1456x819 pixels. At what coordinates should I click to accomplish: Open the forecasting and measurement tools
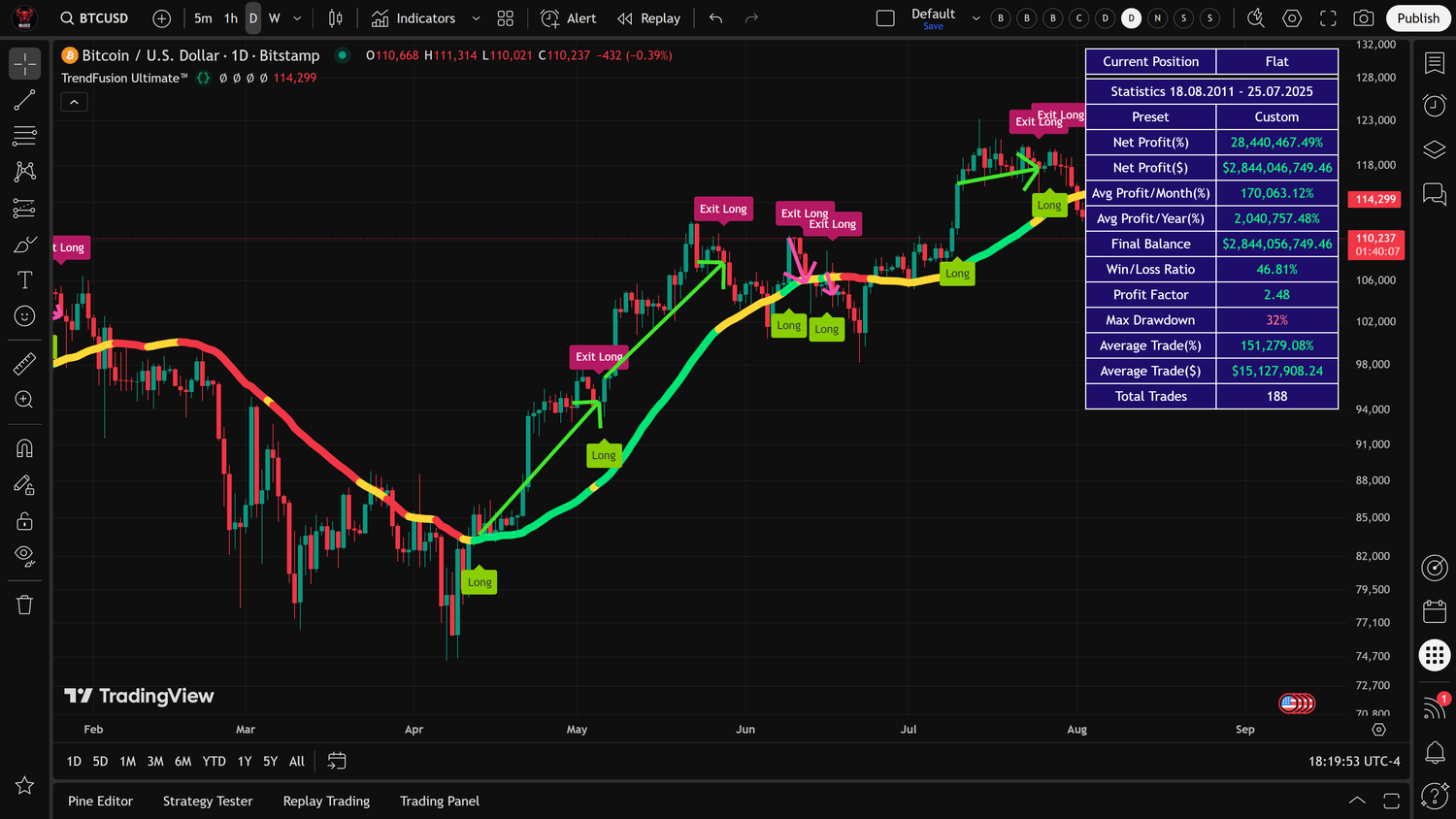click(x=25, y=208)
